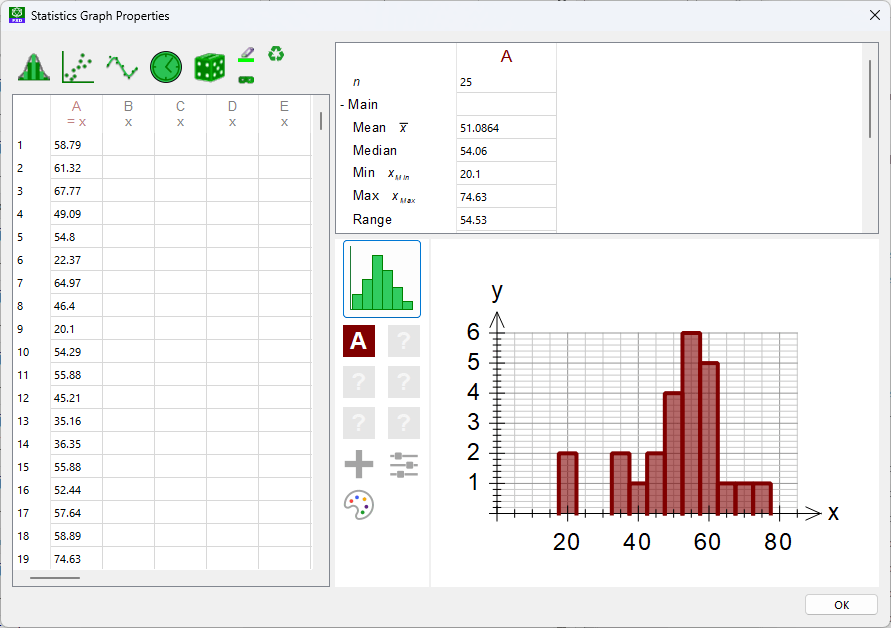Click the eraser clear data icon

point(246,54)
